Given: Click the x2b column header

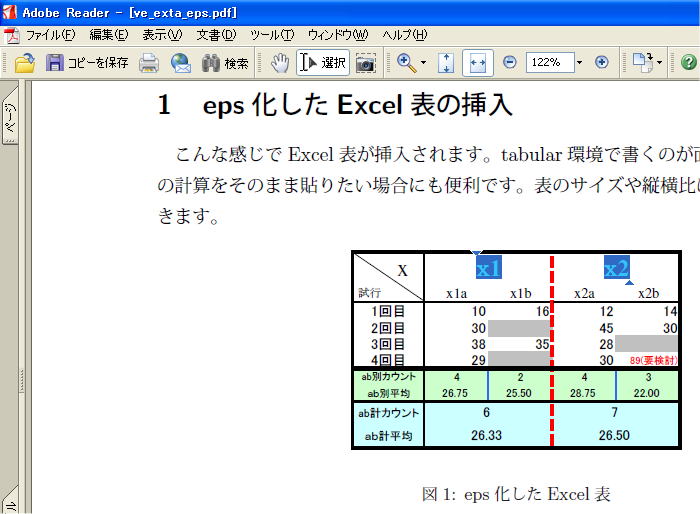Looking at the screenshot, I should pos(648,293).
